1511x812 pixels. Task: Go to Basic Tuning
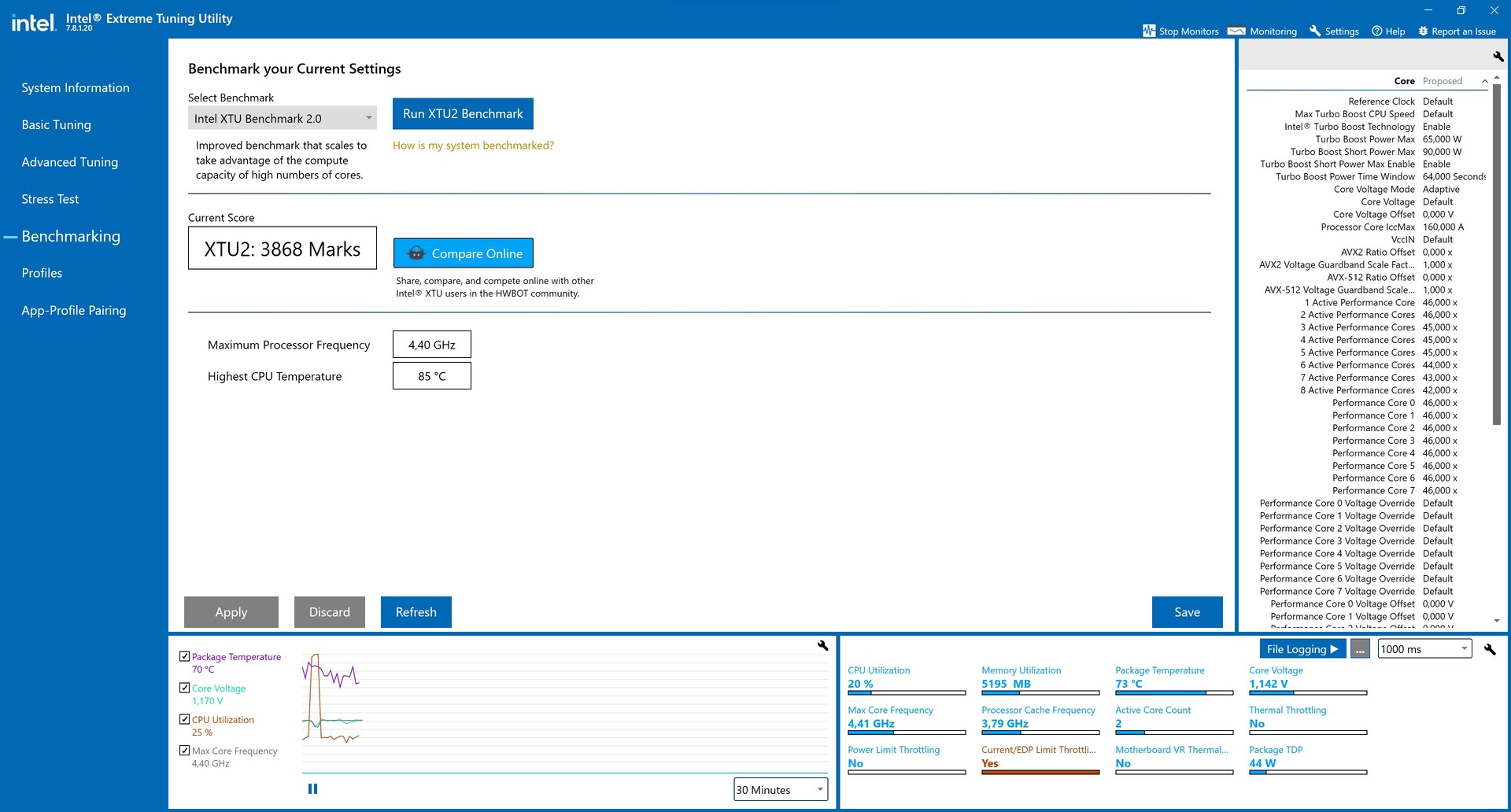click(x=56, y=124)
